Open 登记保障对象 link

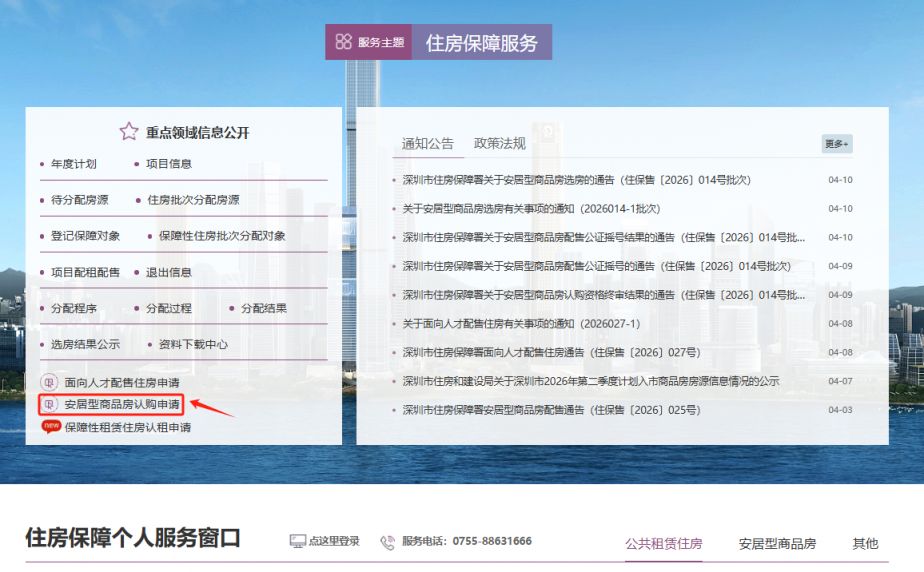pyautogui.click(x=85, y=236)
